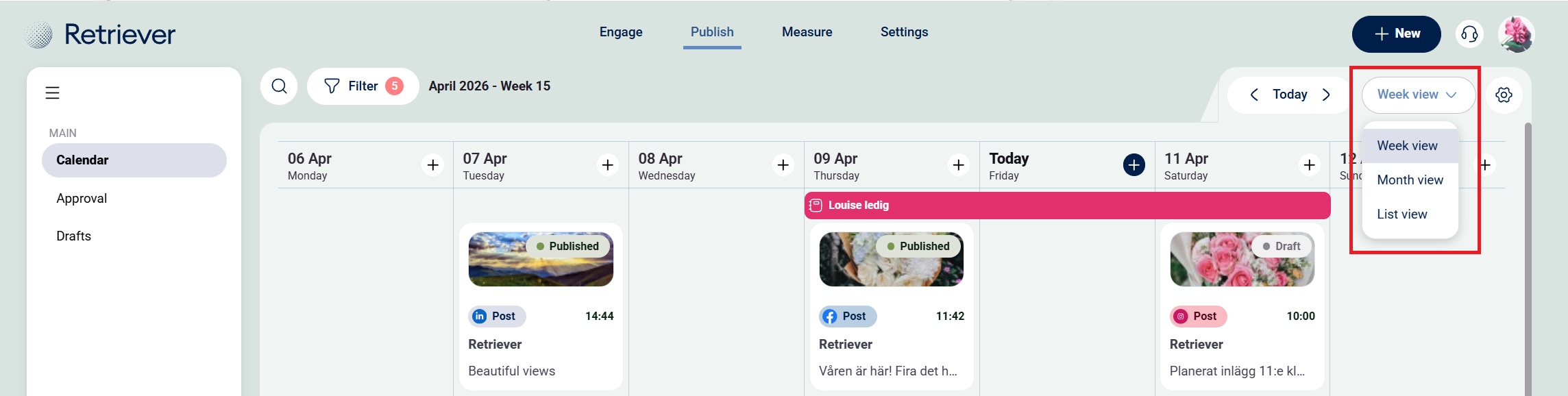Add post on 07 Apr Tuesday
1568x396 pixels.
[607, 165]
